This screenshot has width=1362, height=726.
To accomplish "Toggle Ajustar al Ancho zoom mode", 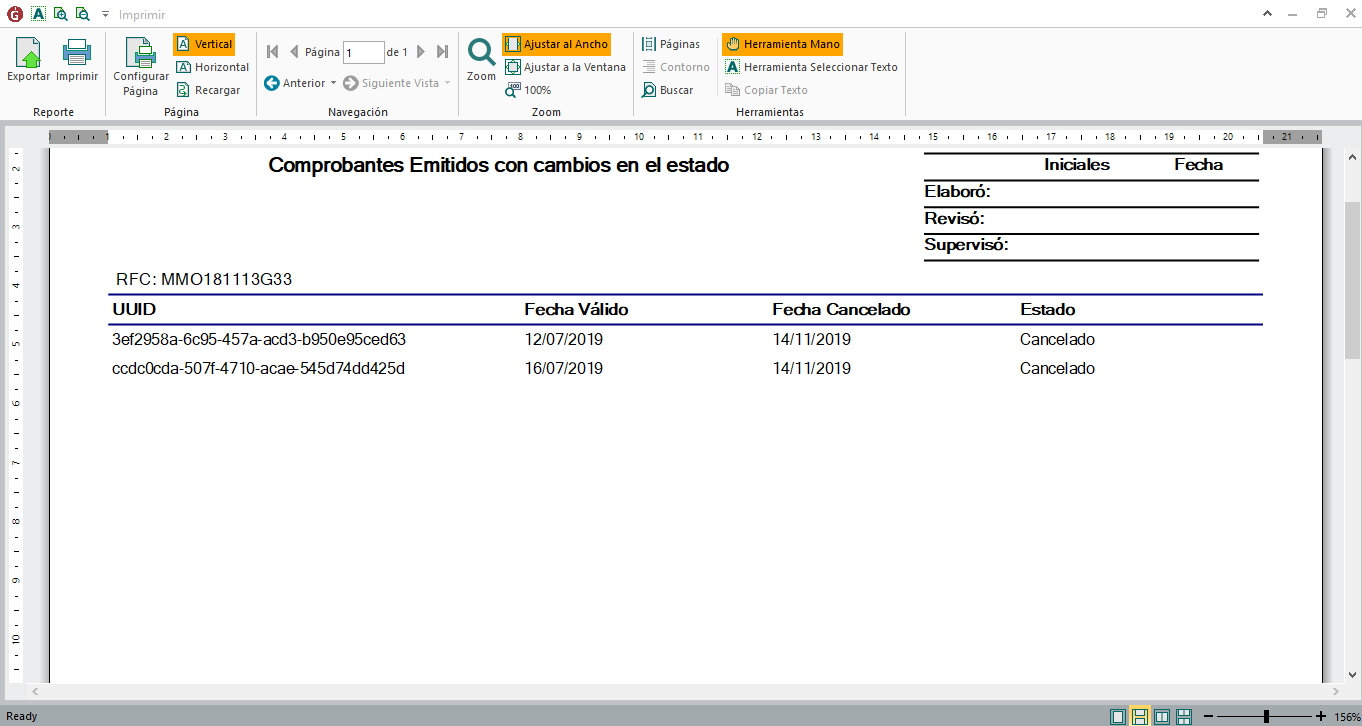I will click(556, 44).
